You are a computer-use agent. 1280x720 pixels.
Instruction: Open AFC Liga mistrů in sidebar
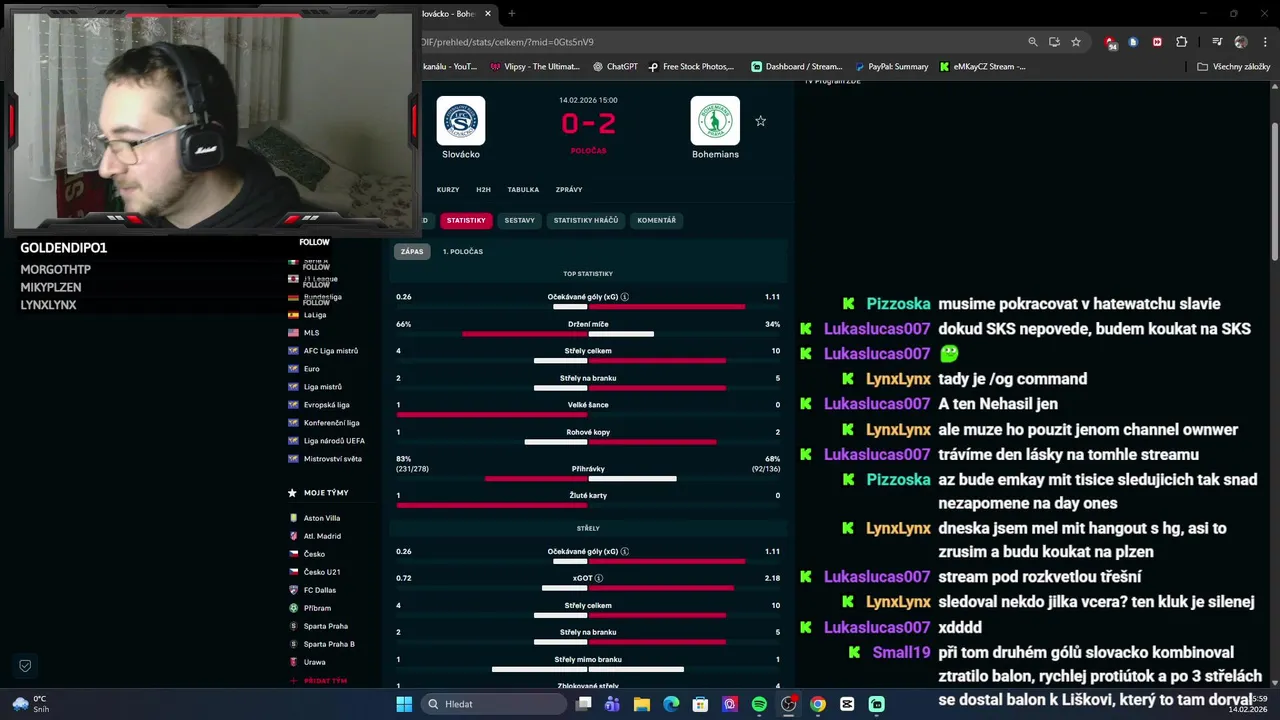(x=331, y=351)
